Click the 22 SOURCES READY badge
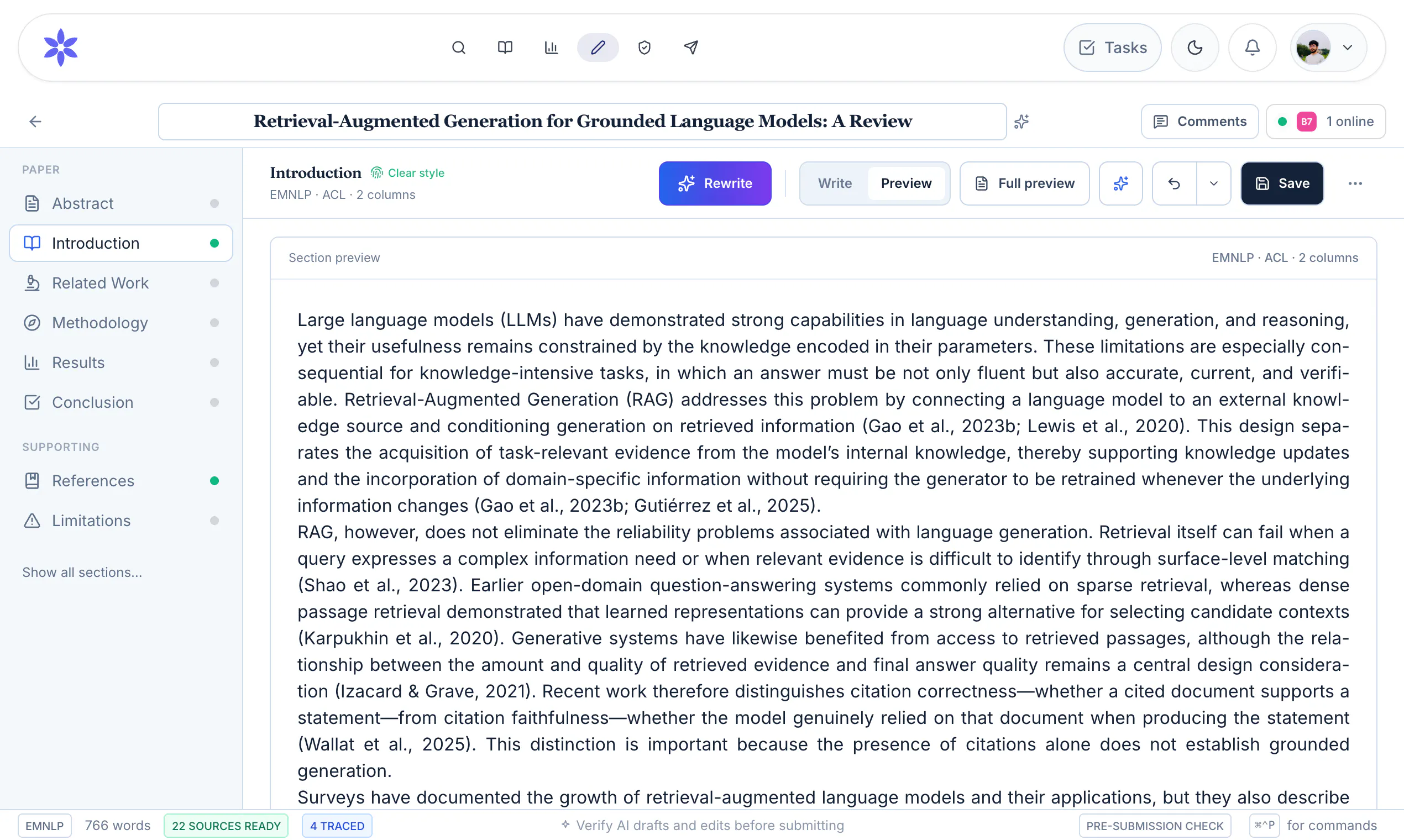Image resolution: width=1404 pixels, height=840 pixels. pyautogui.click(x=226, y=826)
